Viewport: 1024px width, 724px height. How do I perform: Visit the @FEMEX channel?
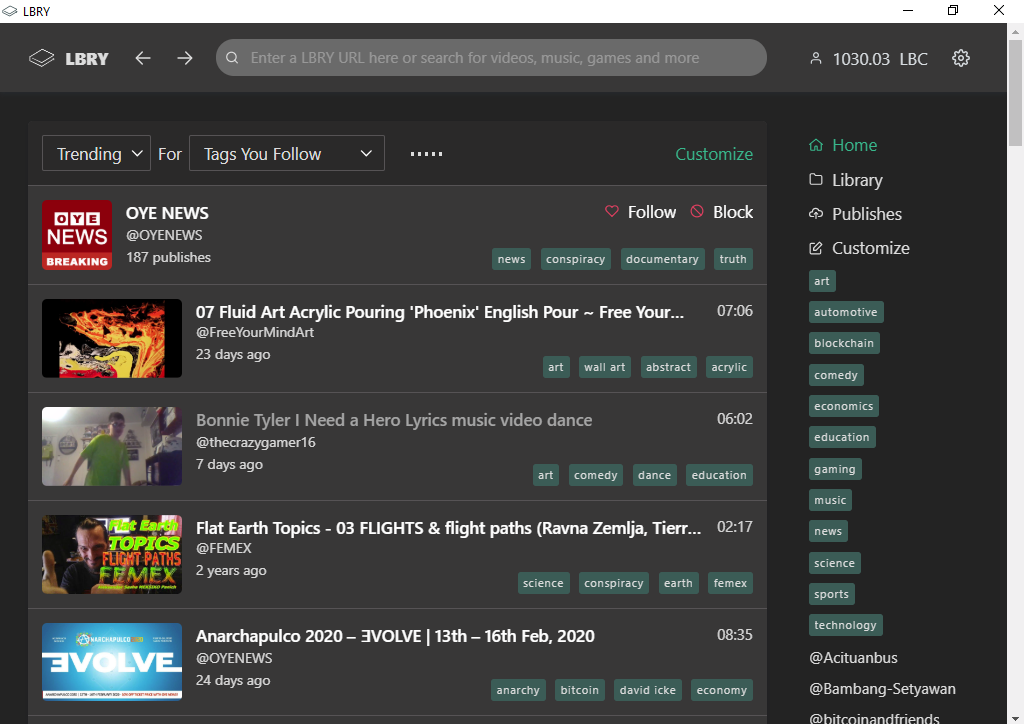tap(223, 548)
